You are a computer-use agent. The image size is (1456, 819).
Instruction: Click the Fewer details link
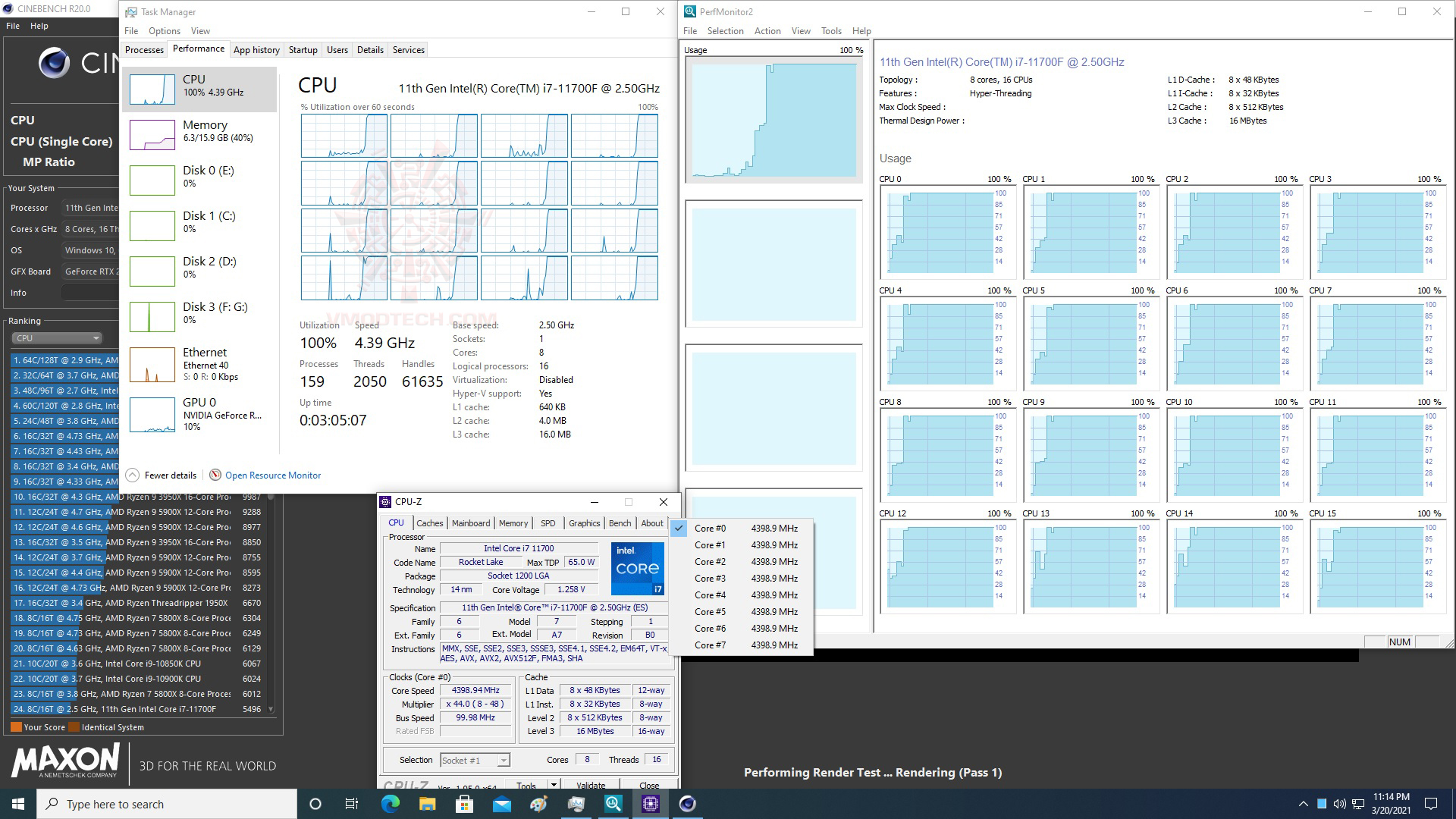point(171,475)
